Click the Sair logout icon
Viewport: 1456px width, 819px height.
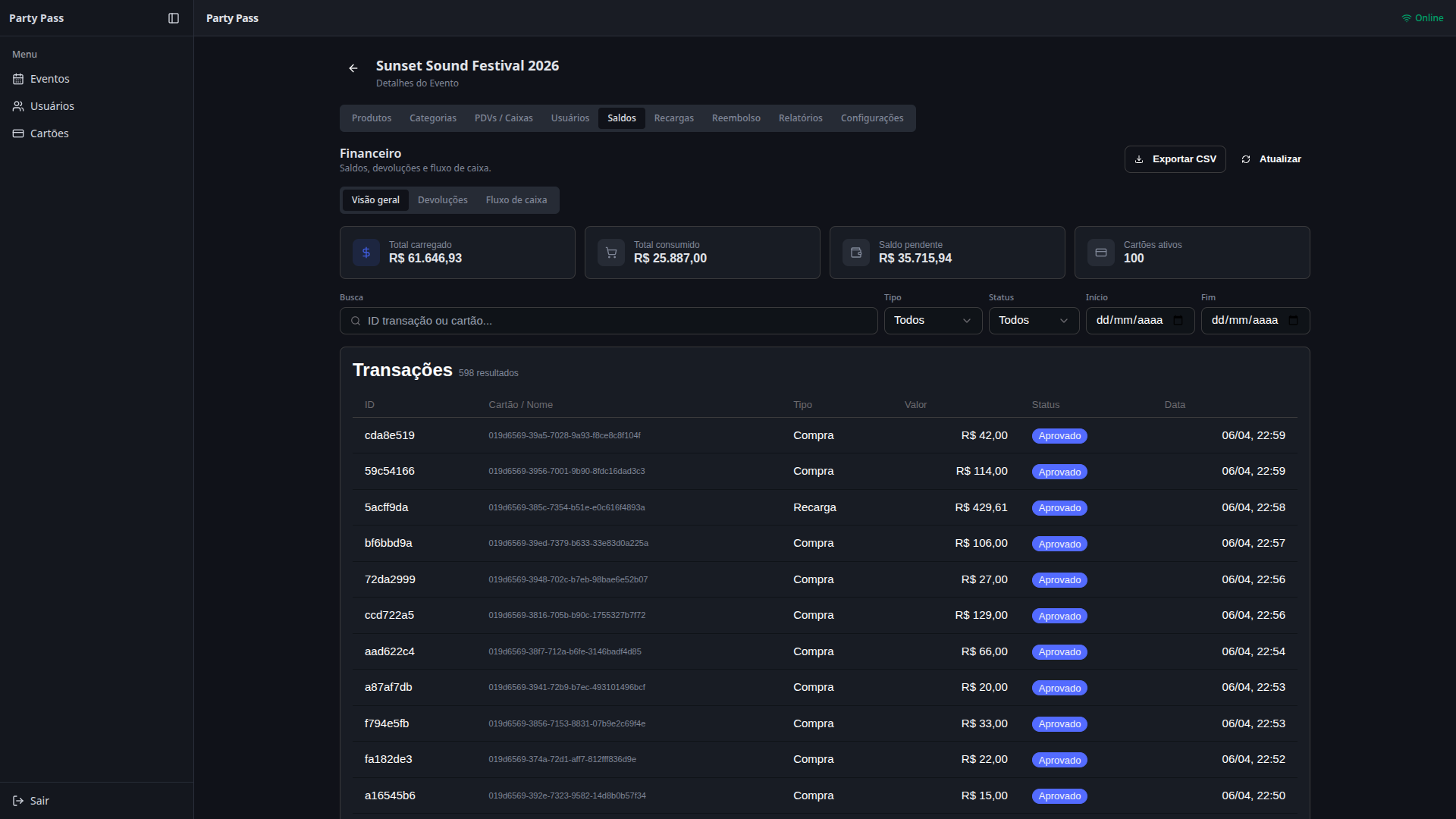coord(18,801)
